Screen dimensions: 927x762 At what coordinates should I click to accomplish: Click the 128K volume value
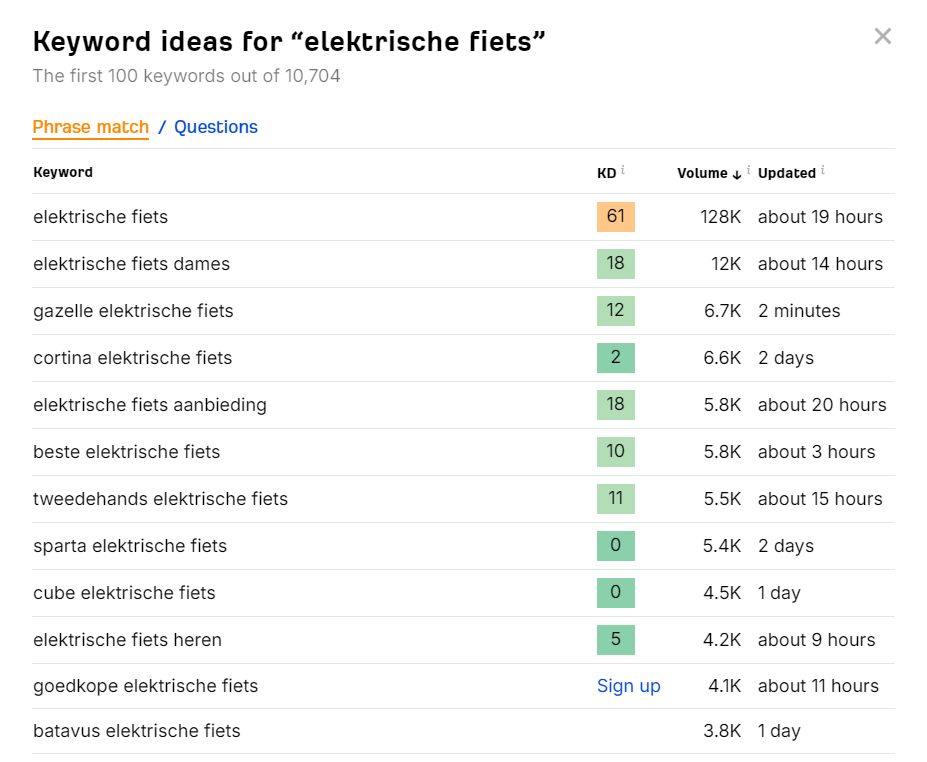pos(720,217)
